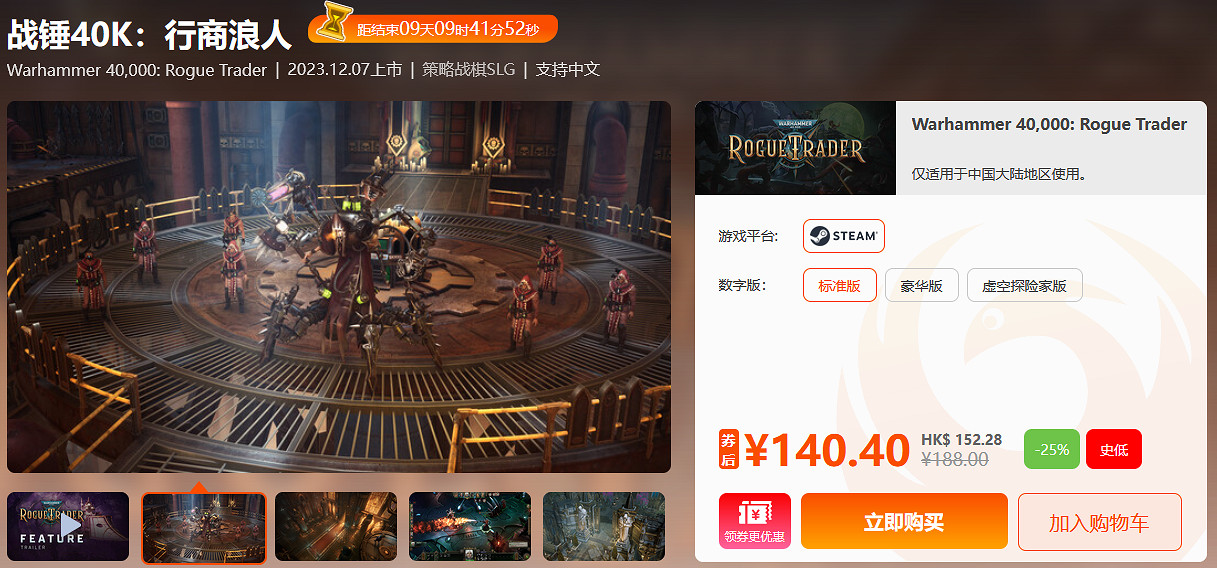The image size is (1217, 568).
Task: Click the red 史低 lowest price badge
Action: [1114, 449]
